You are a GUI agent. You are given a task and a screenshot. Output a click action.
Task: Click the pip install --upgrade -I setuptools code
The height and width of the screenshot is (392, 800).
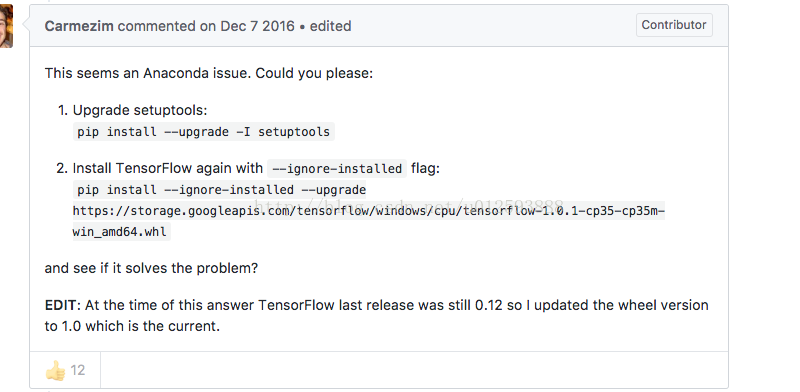click(204, 132)
